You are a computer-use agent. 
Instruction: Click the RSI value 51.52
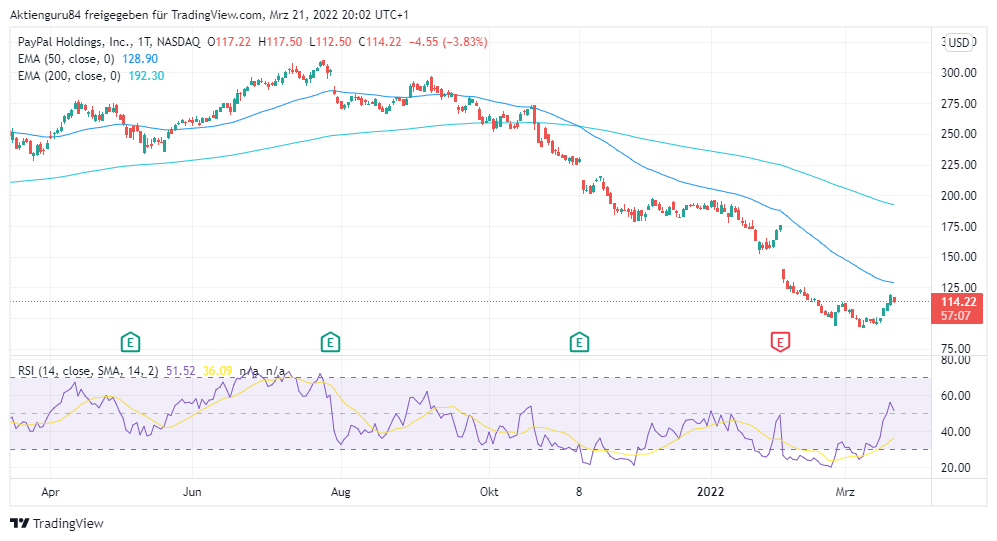pos(181,371)
